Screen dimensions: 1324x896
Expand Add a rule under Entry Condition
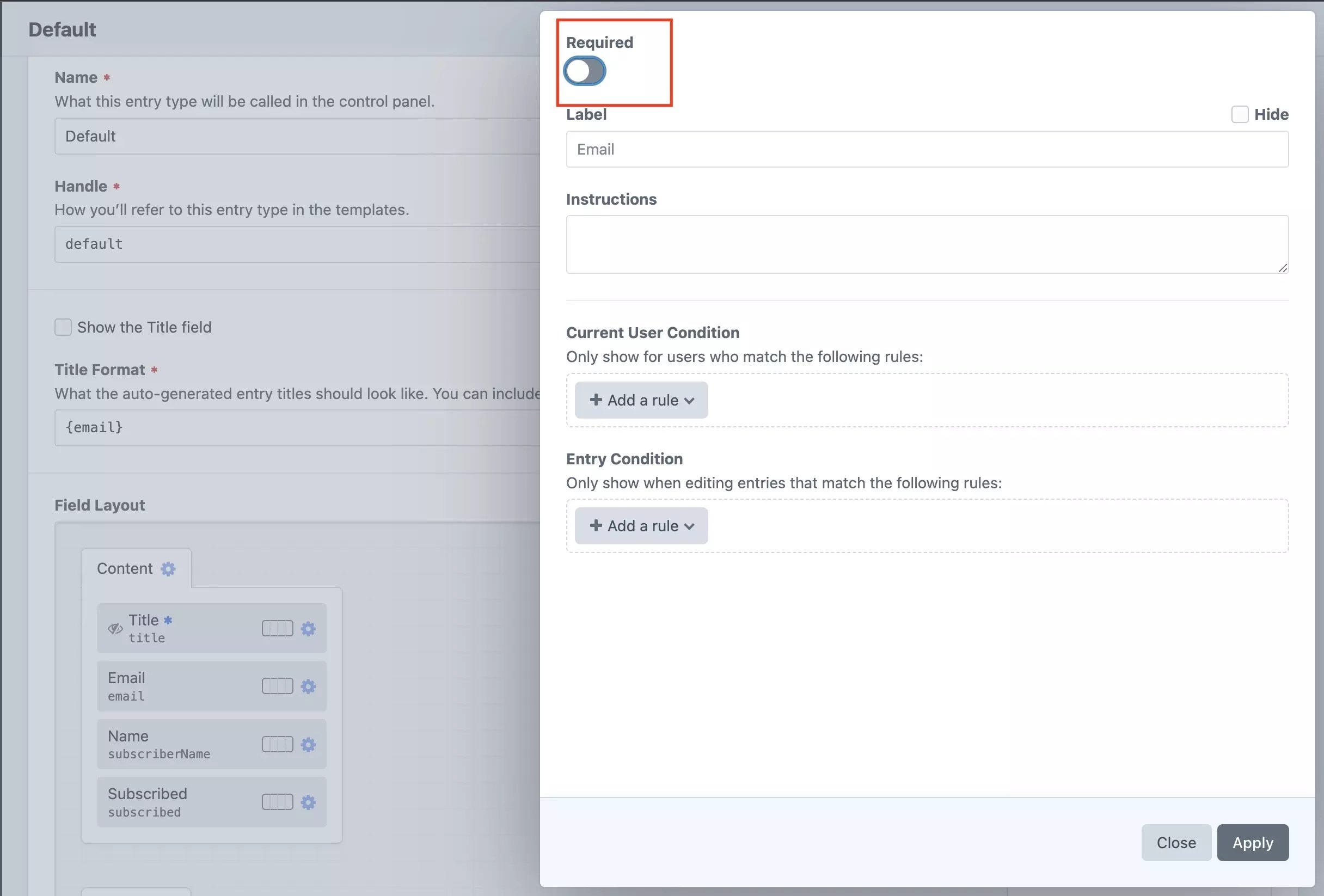[x=641, y=526]
